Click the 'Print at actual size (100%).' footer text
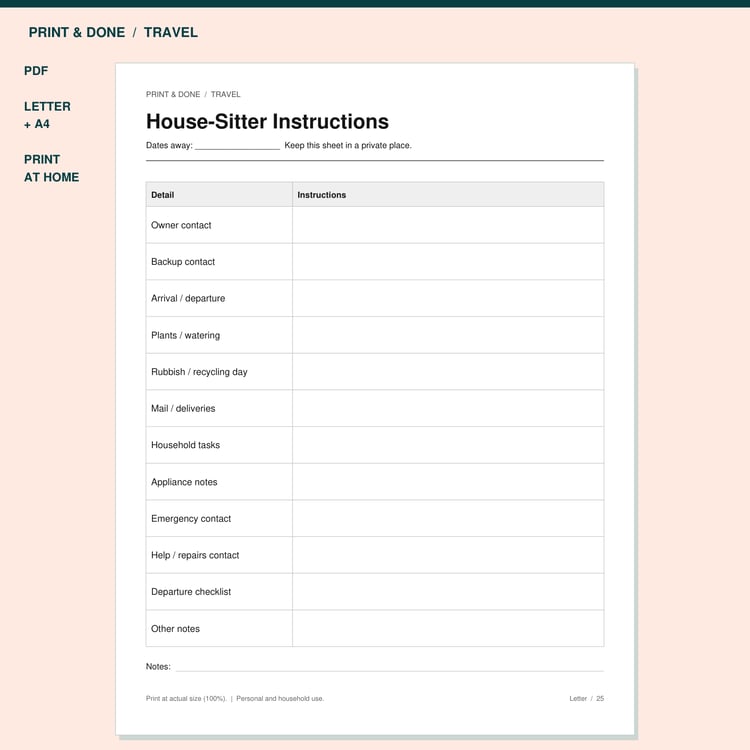The height and width of the screenshot is (750, 750). tap(186, 699)
